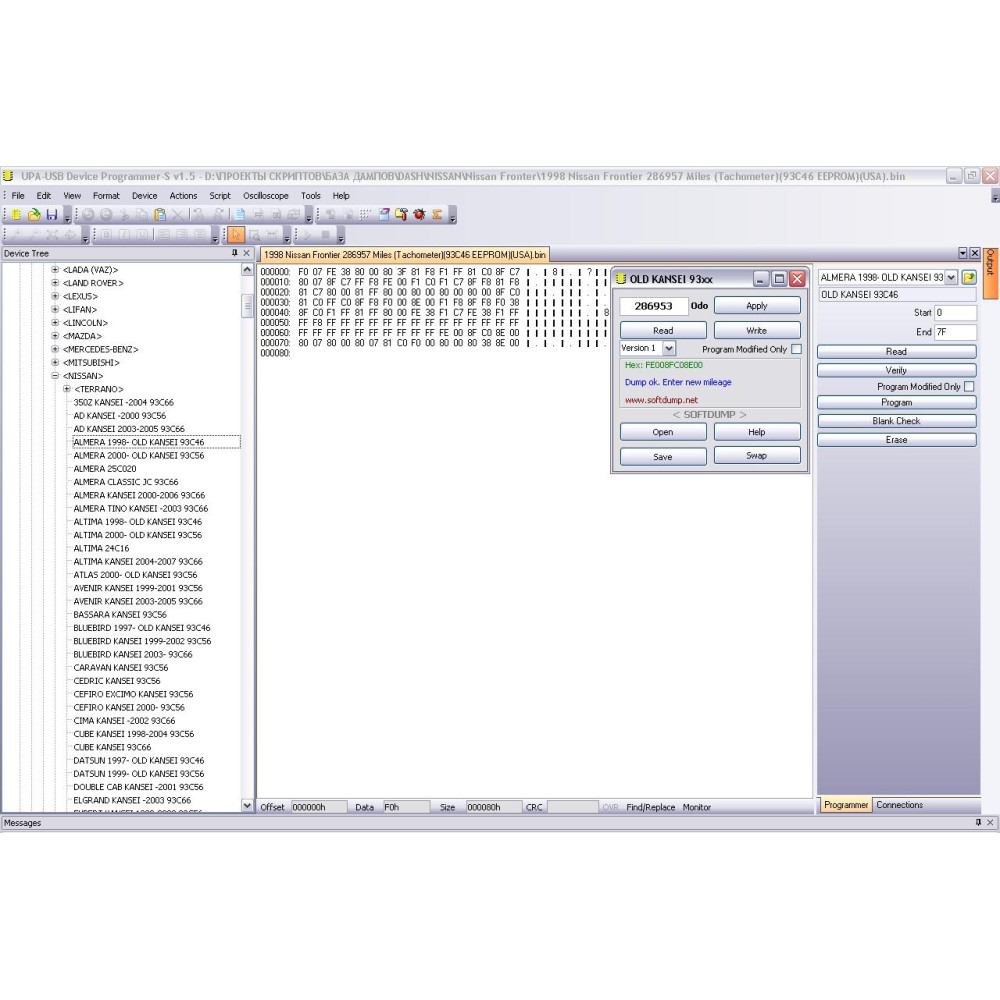
Task: Click Blank Check in Programmer panel
Action: pyautogui.click(x=897, y=421)
